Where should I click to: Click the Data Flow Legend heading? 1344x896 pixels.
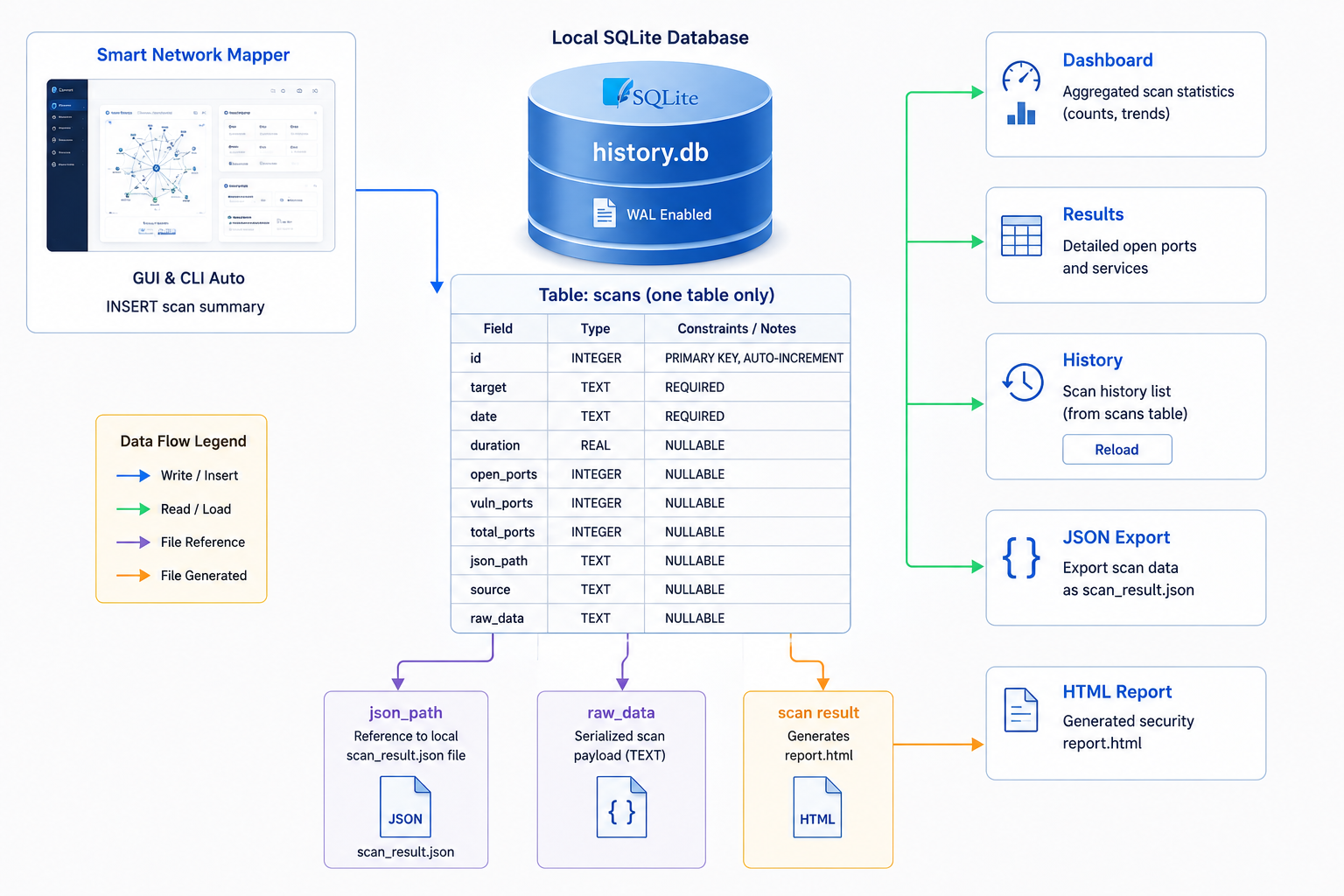click(x=184, y=441)
